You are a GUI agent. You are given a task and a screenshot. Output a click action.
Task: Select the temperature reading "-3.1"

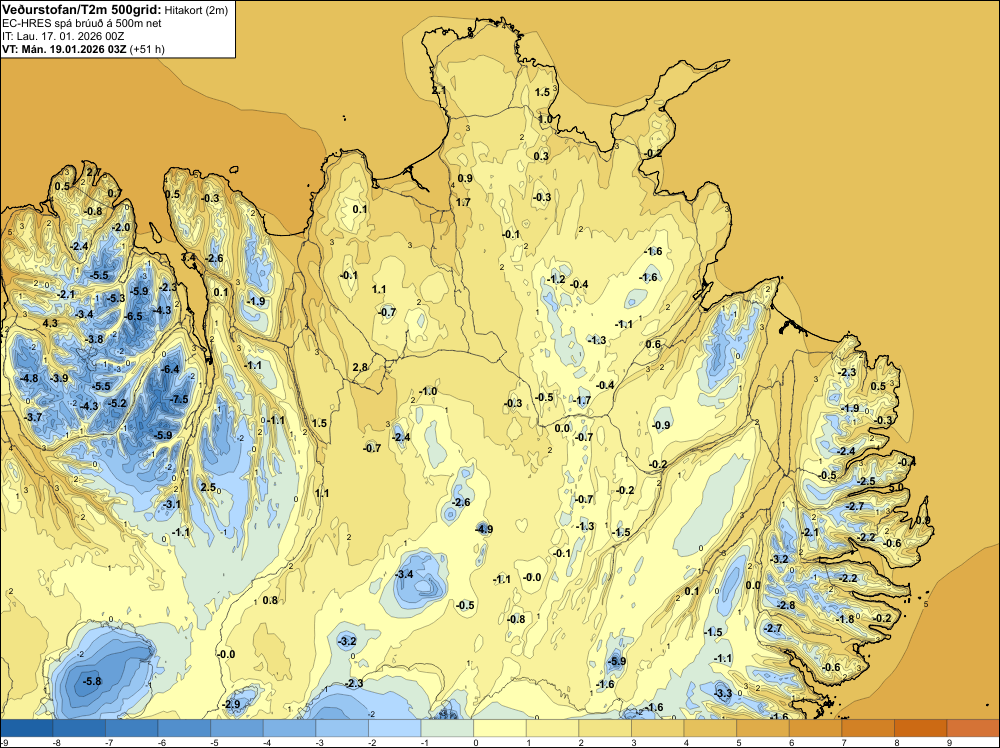tap(172, 504)
